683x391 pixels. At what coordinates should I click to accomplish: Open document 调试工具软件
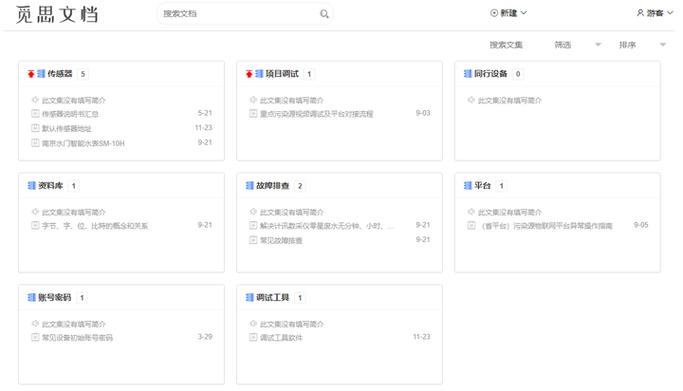(x=281, y=337)
